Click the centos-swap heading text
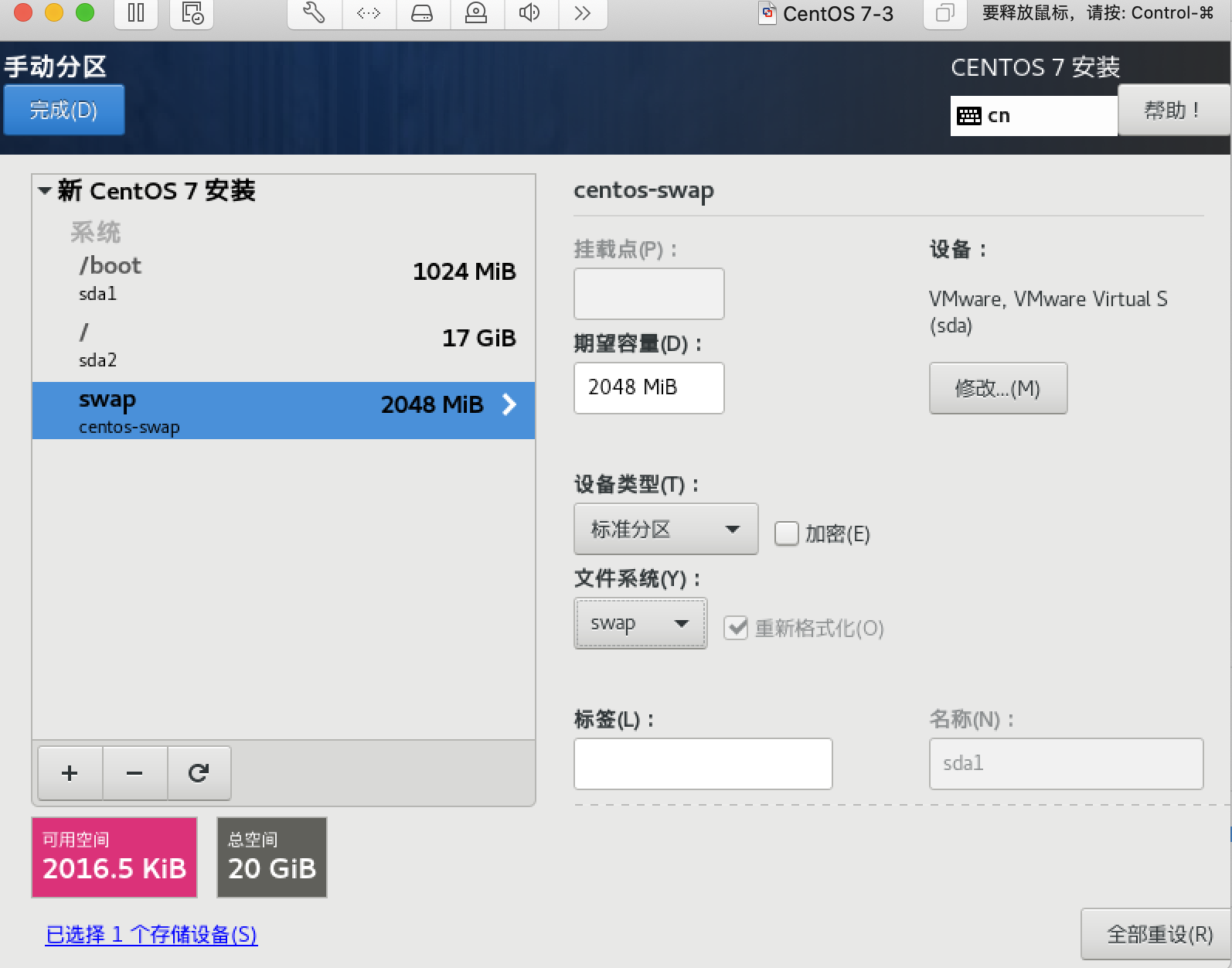This screenshot has height=968, width=1232. 644,190
